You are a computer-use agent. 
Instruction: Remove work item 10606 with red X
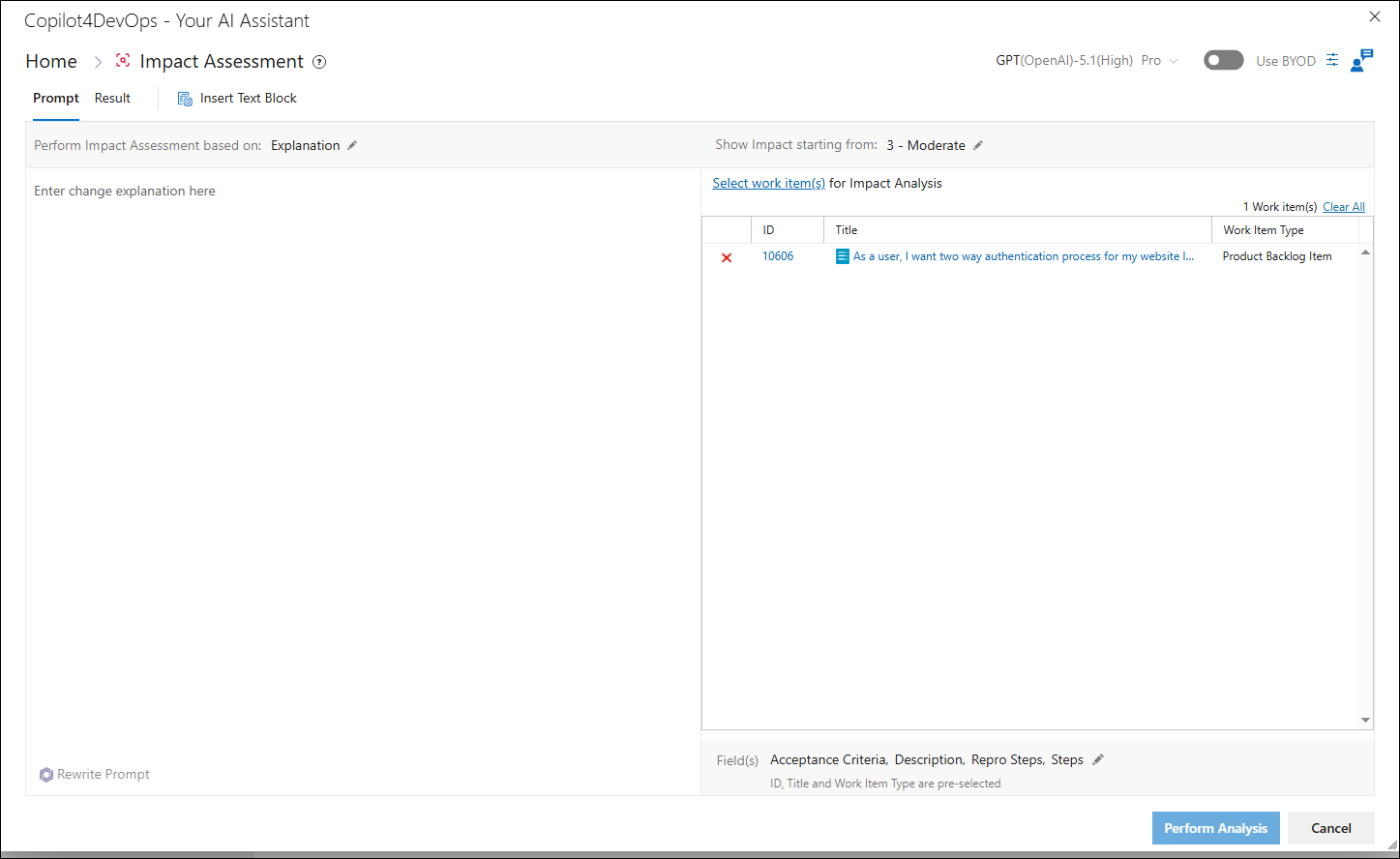[727, 257]
